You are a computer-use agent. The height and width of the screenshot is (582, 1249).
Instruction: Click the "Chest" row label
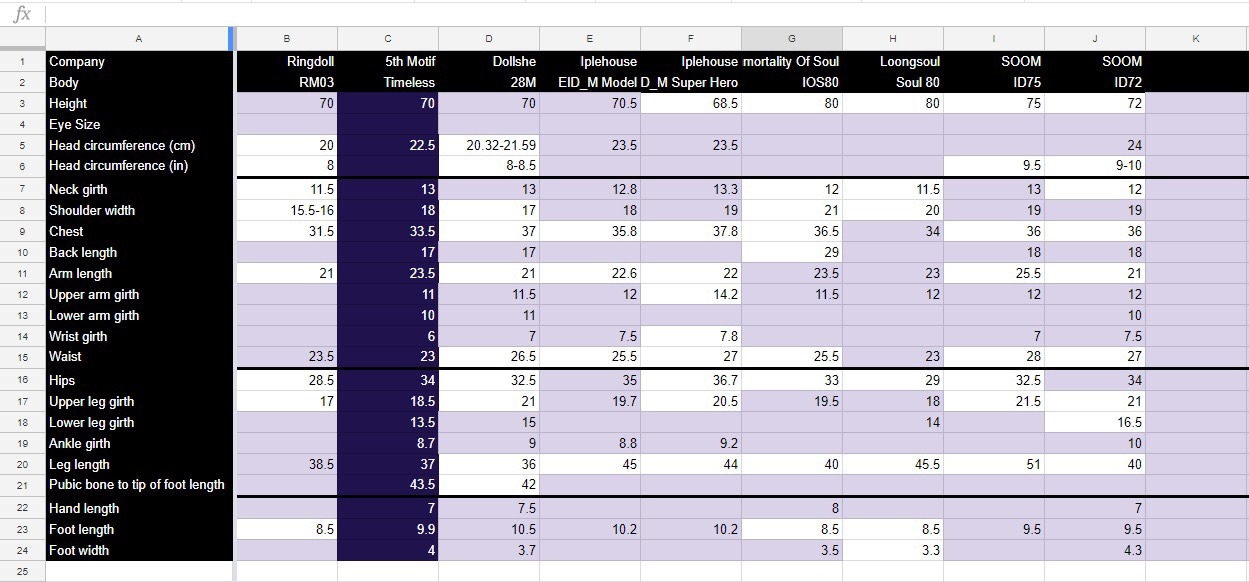click(x=139, y=231)
